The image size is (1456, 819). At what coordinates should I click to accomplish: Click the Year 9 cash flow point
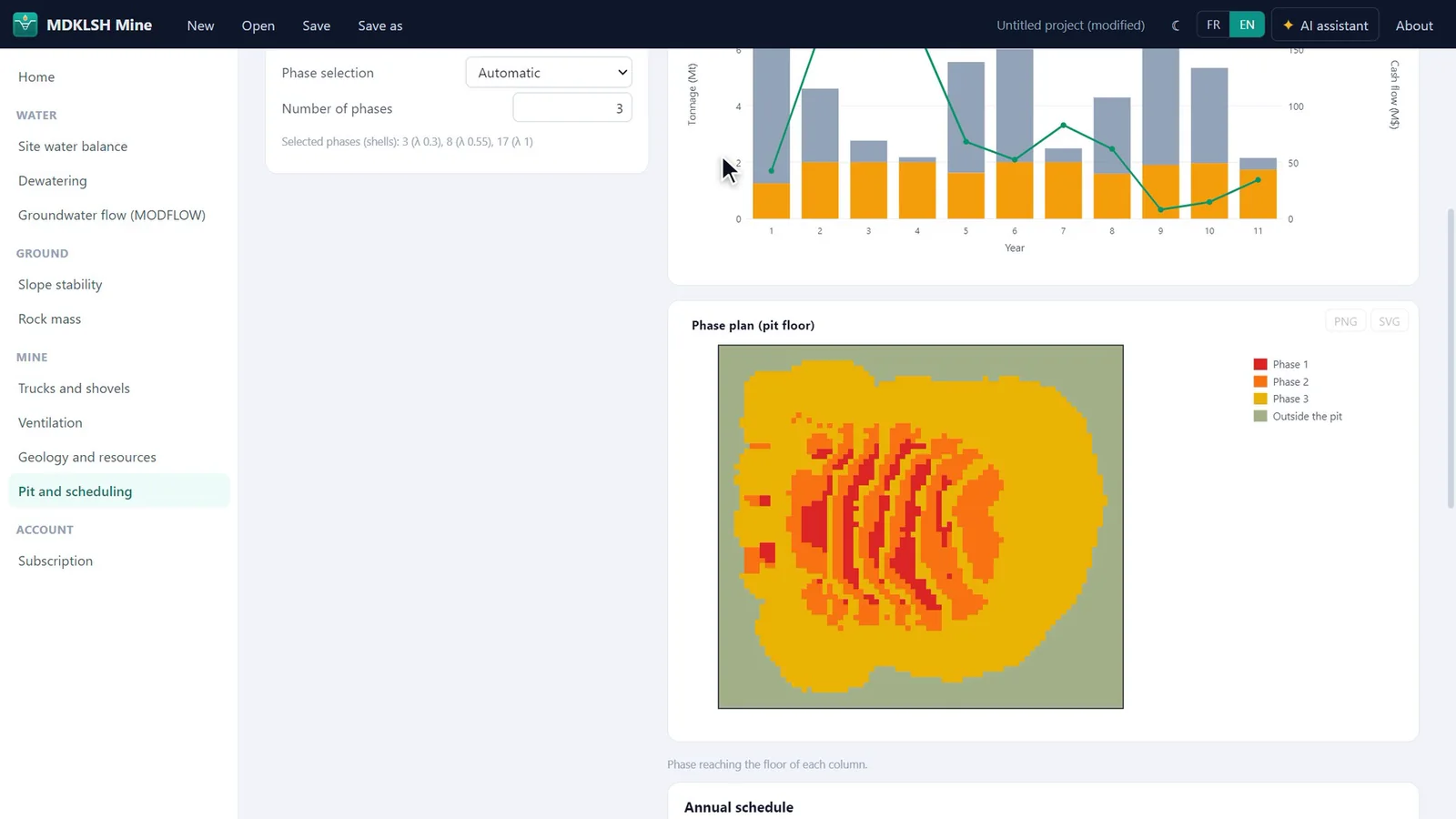[1160, 210]
